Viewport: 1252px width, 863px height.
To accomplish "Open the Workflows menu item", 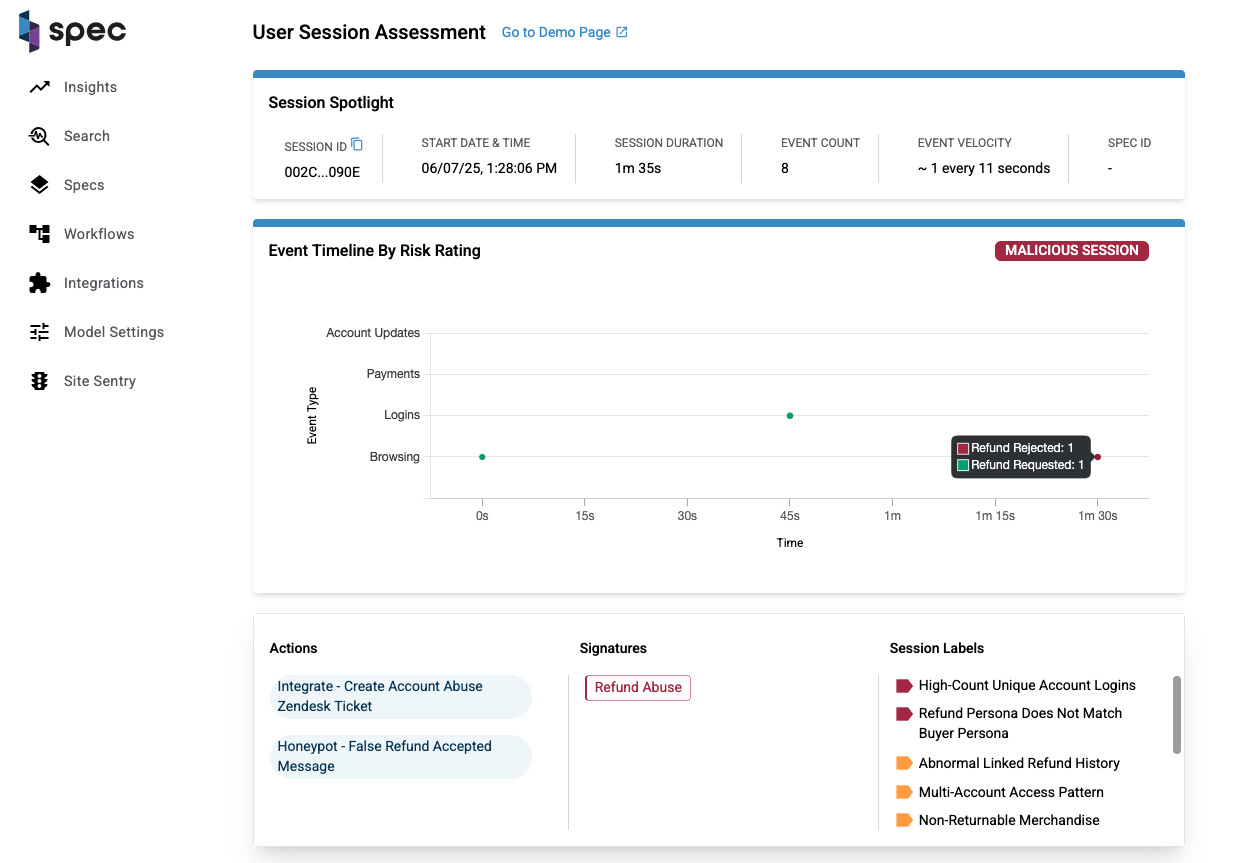I will pyautogui.click(x=99, y=234).
